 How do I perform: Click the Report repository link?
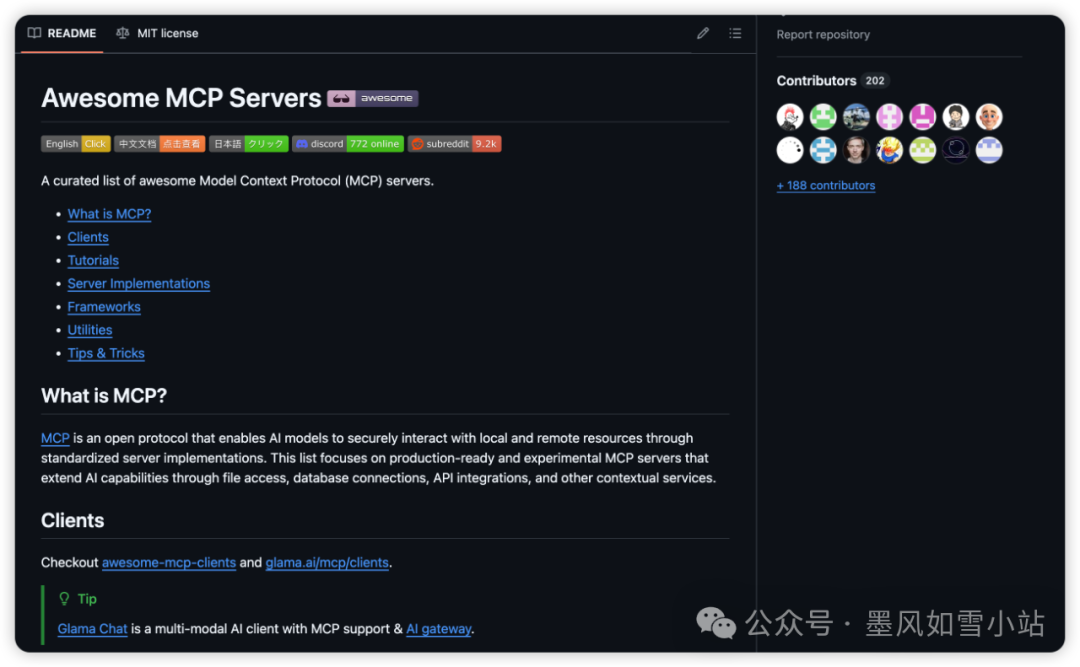click(823, 34)
